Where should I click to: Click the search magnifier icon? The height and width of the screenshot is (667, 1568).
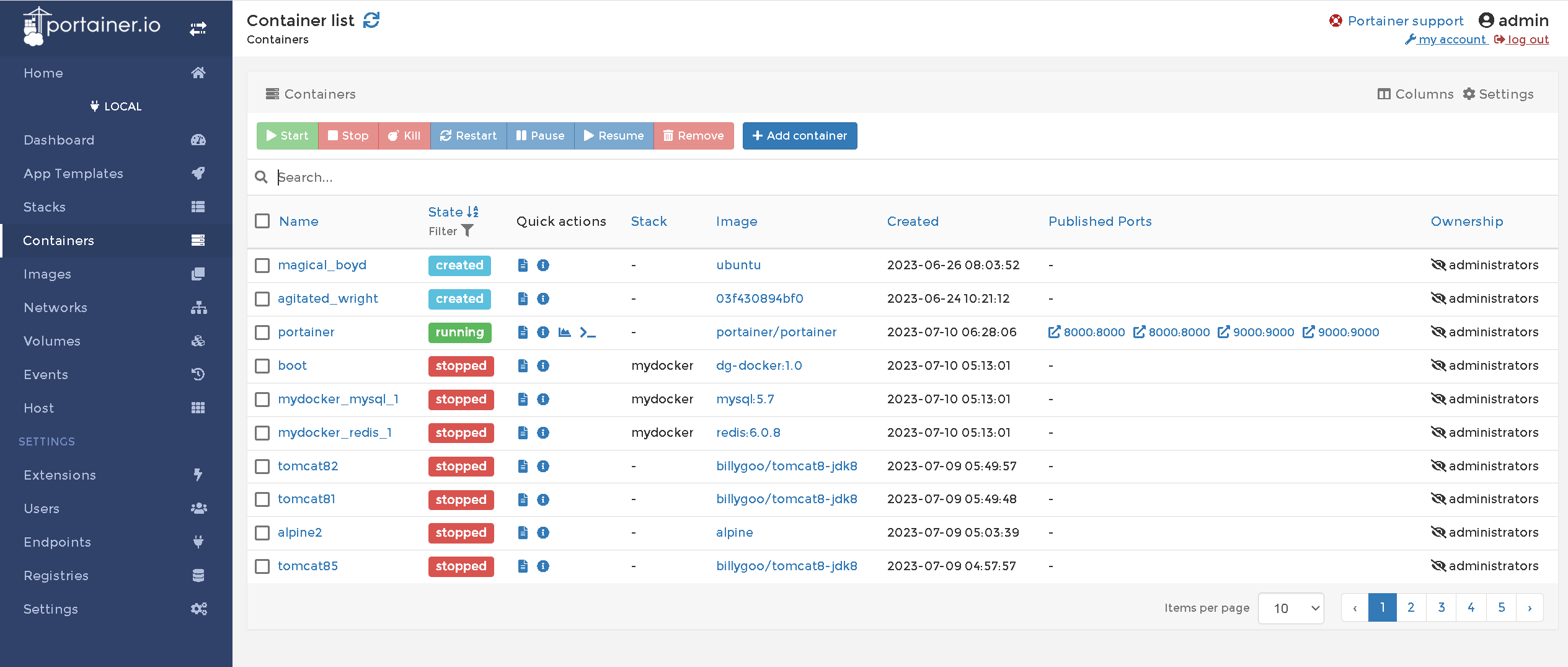point(261,177)
